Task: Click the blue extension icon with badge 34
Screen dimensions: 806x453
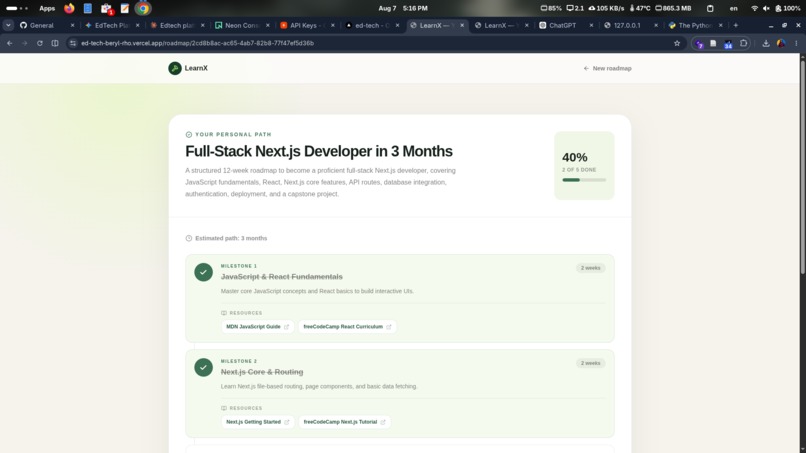Action: click(728, 44)
